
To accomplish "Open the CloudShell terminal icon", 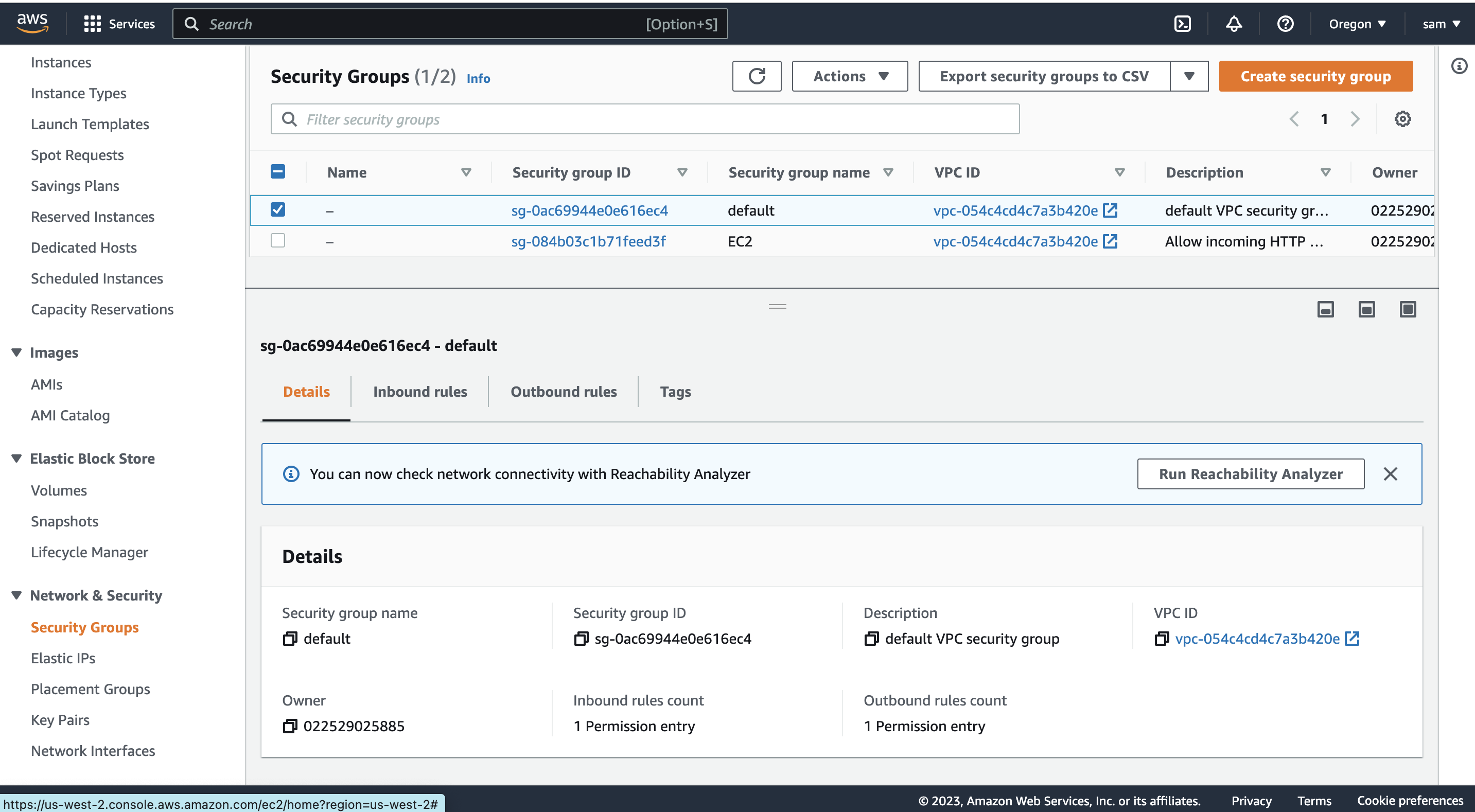I will tap(1182, 24).
